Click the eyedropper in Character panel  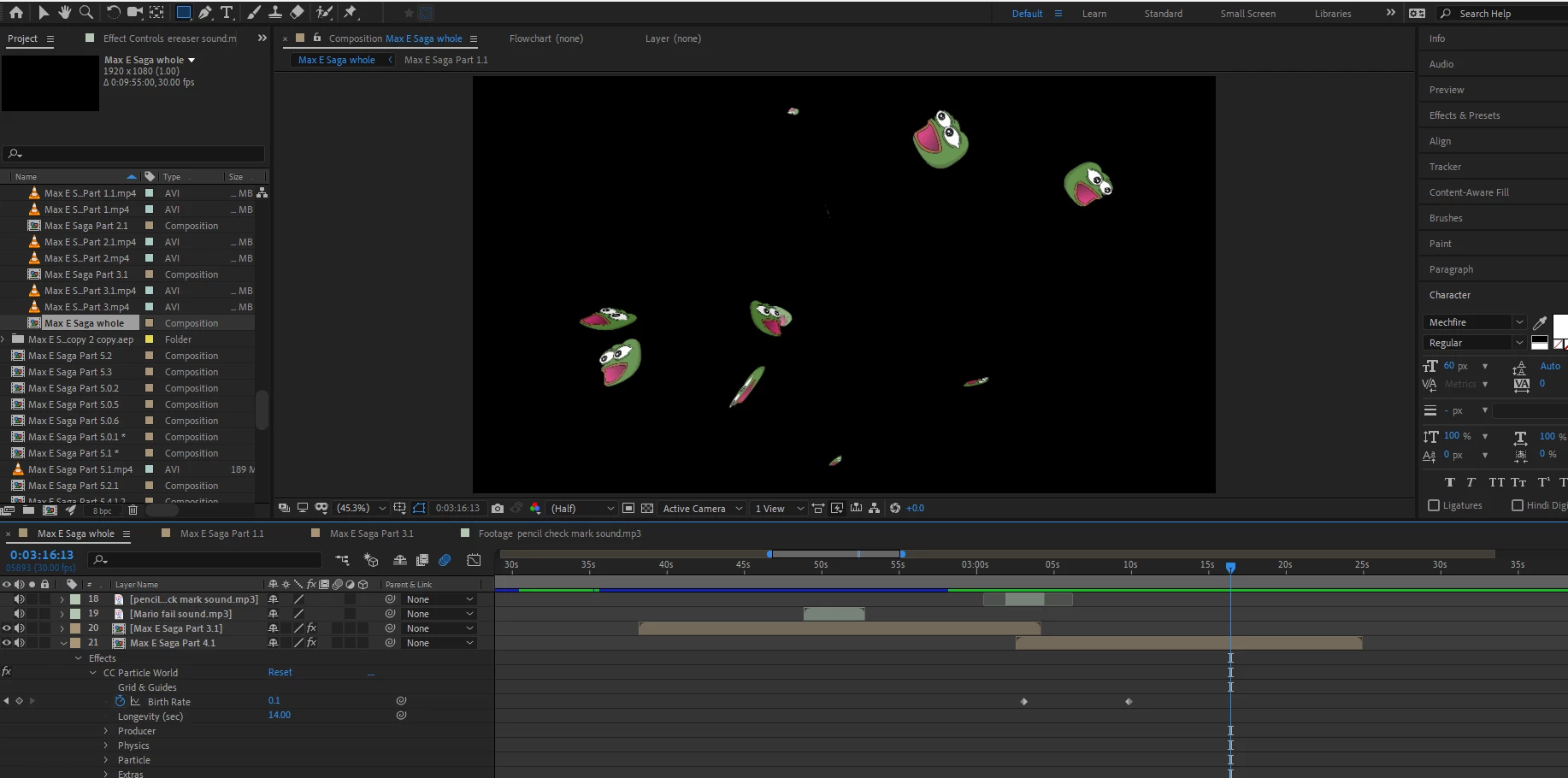coord(1540,322)
